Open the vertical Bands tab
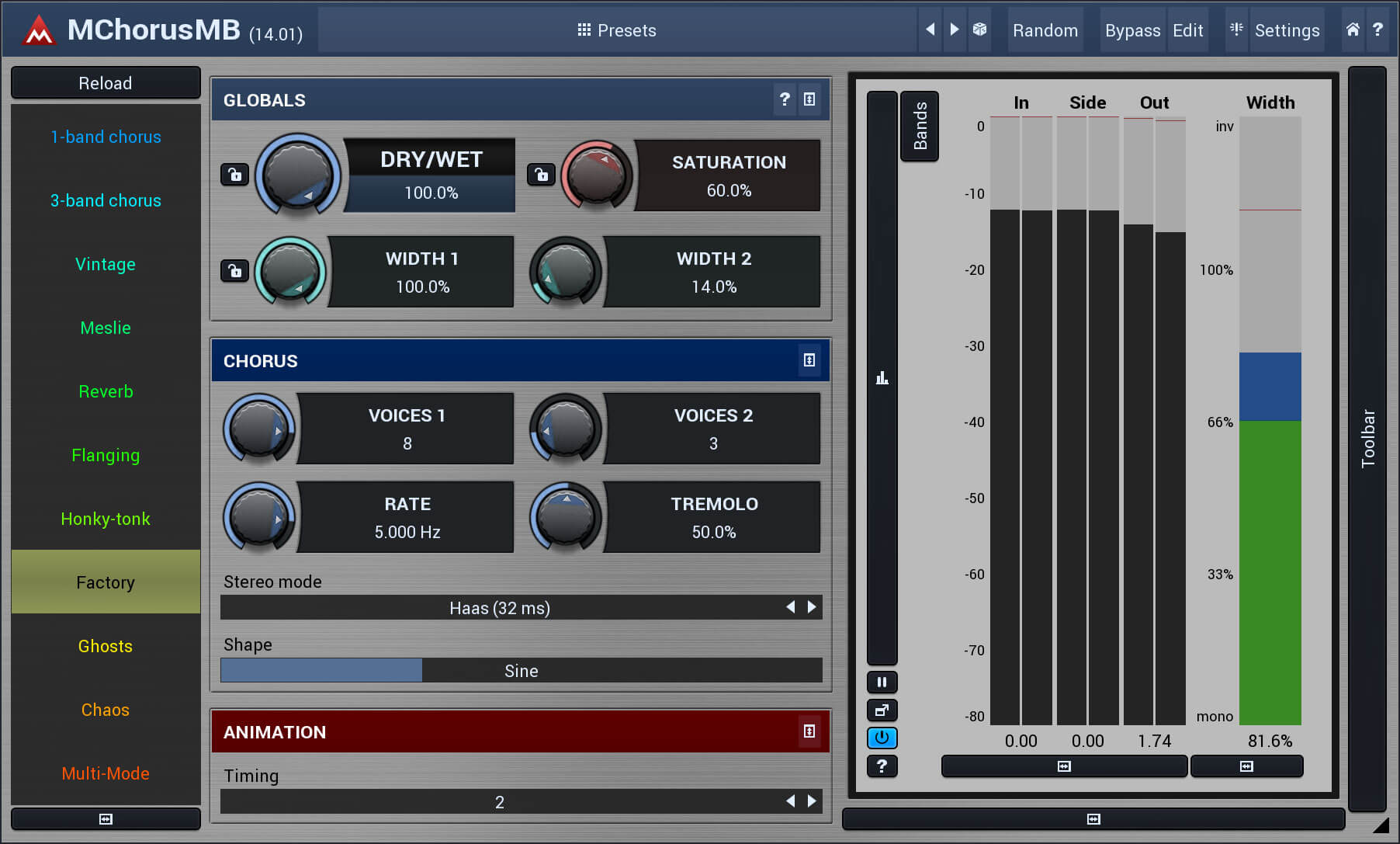Image resolution: width=1400 pixels, height=844 pixels. (920, 126)
